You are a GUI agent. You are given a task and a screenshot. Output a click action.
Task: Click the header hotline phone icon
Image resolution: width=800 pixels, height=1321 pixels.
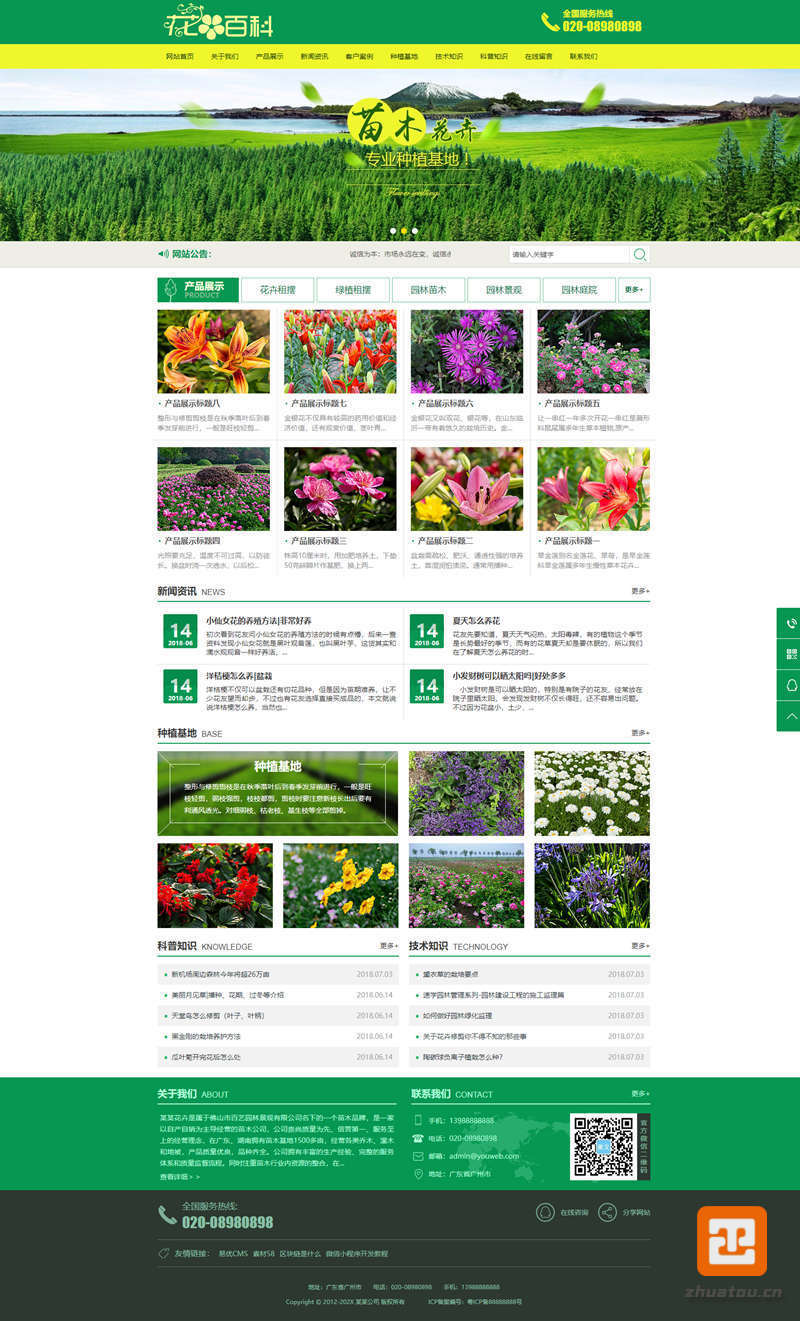tap(550, 21)
